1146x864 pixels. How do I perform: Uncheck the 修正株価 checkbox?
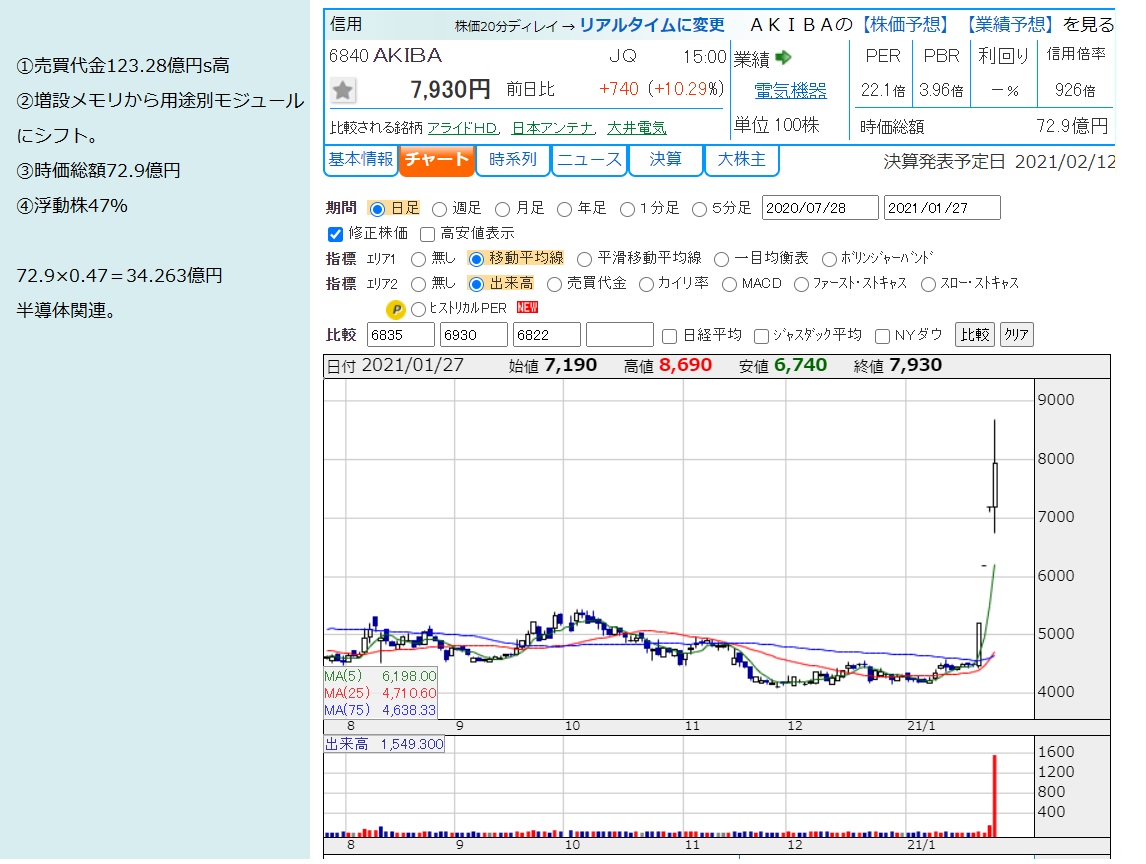click(x=335, y=234)
